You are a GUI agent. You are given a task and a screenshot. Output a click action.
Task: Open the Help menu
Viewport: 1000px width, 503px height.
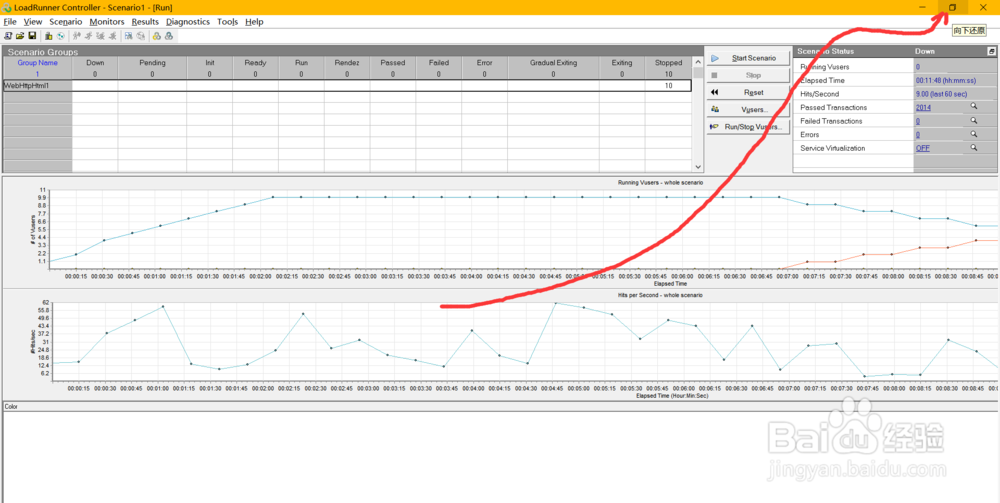click(x=254, y=22)
